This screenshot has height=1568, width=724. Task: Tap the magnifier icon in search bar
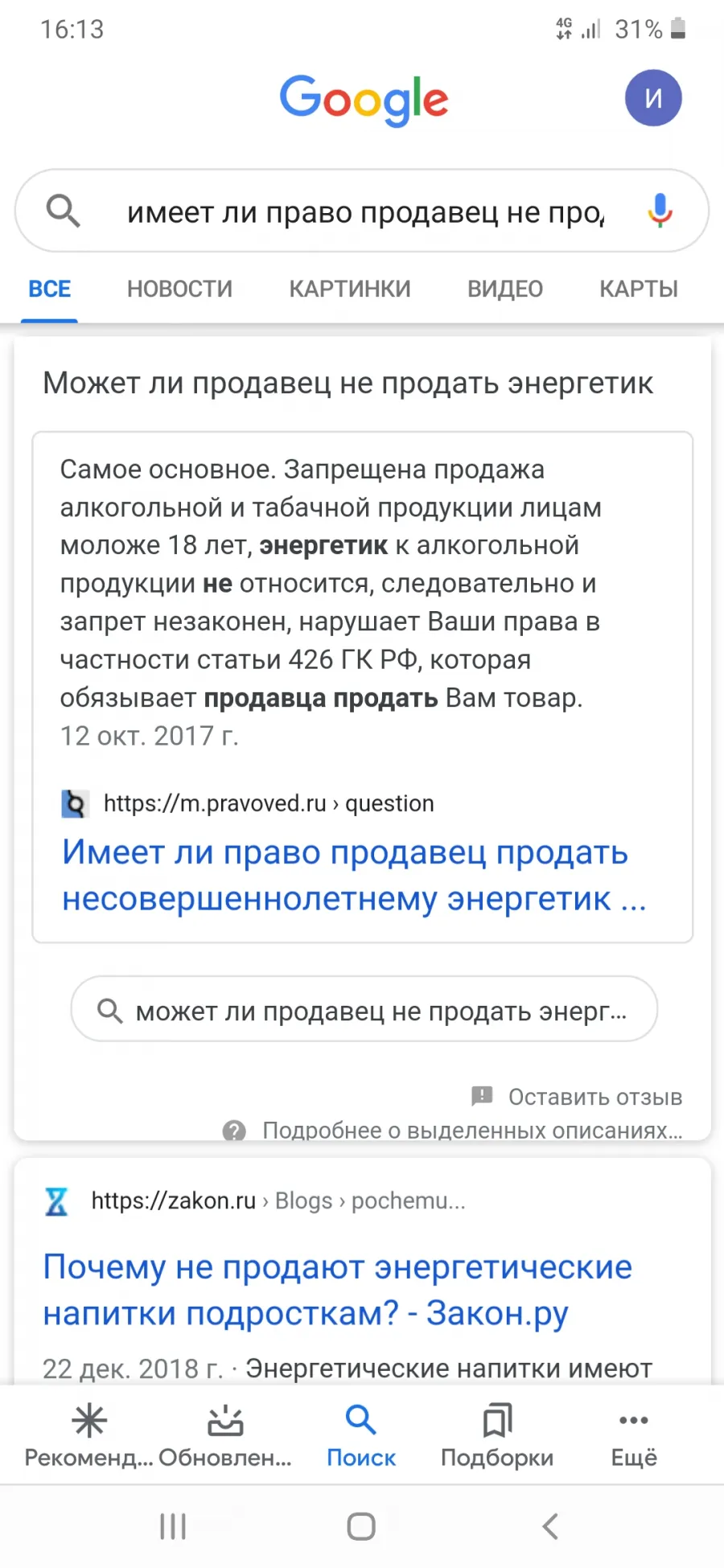[63, 211]
